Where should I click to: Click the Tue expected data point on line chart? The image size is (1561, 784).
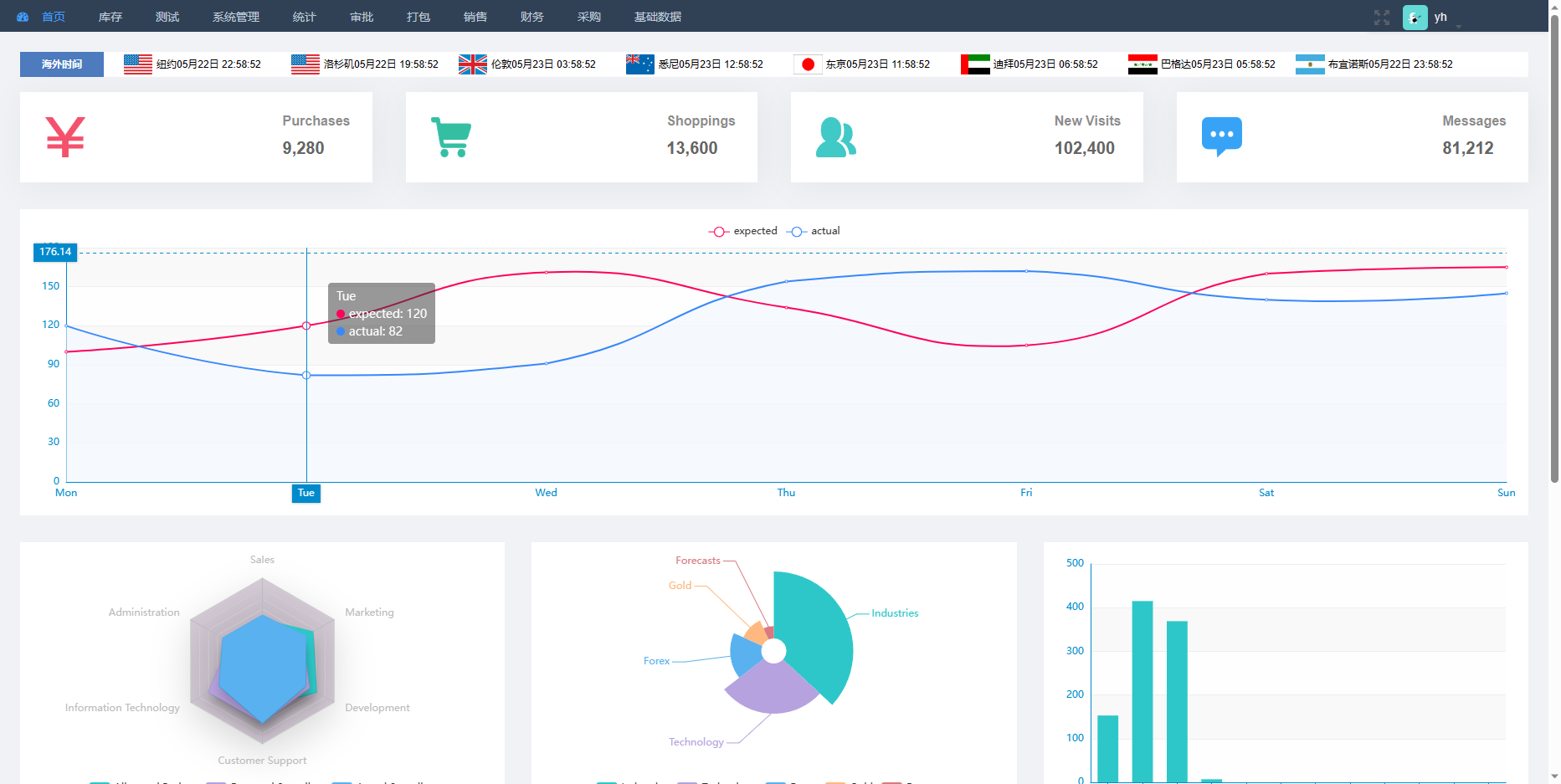[306, 325]
